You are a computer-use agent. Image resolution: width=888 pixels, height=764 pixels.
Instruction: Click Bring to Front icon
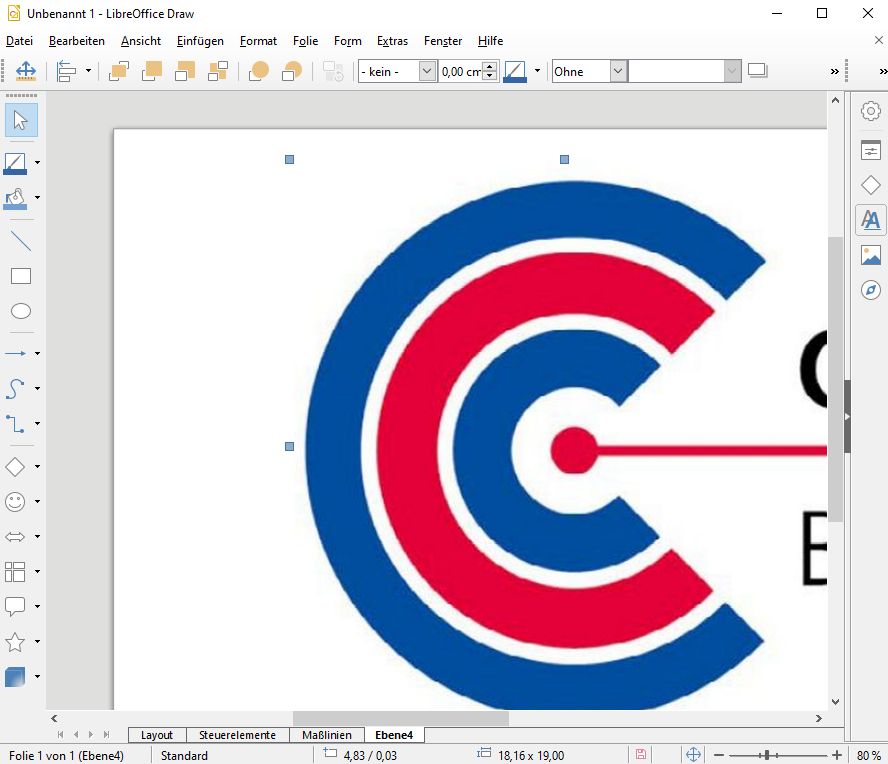click(119, 71)
